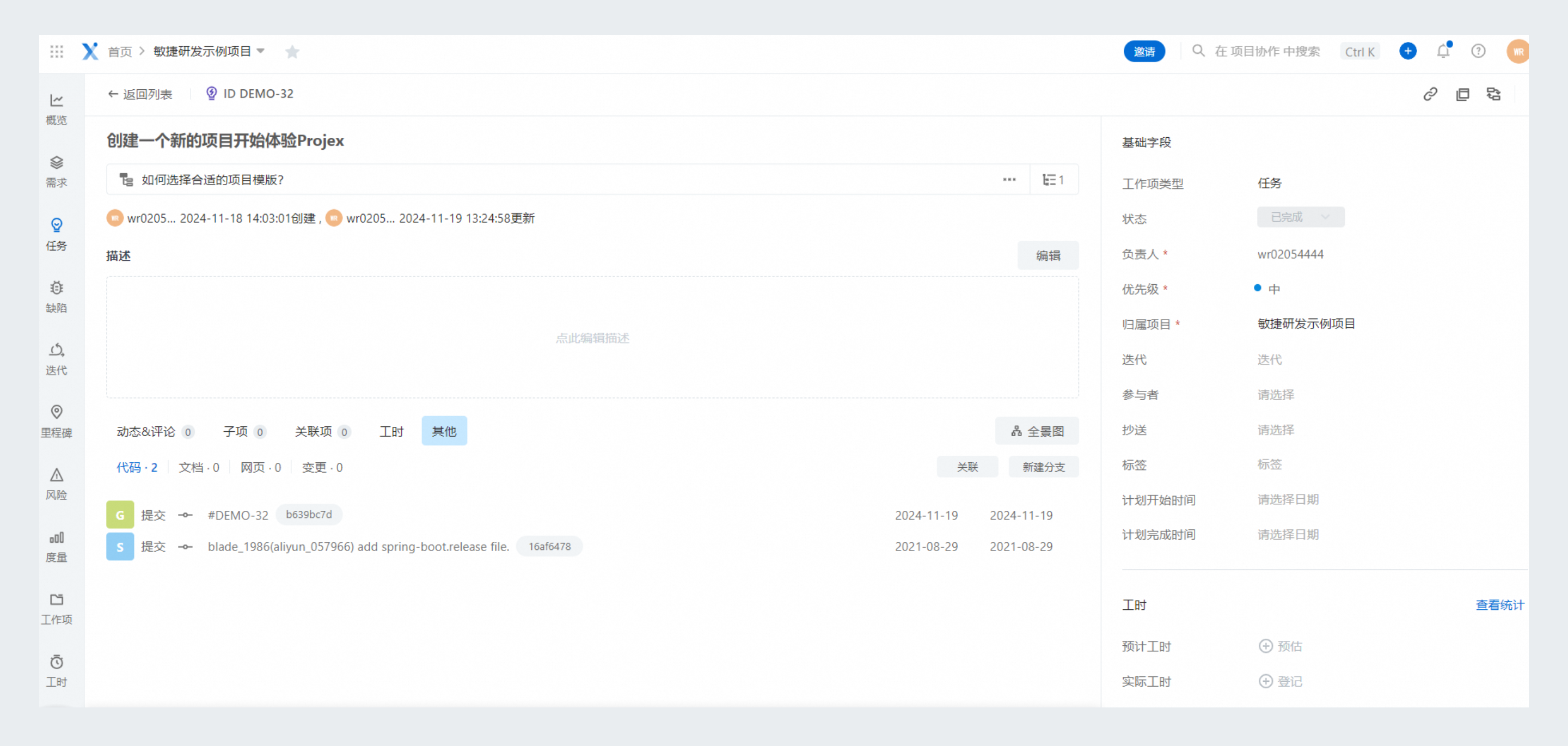
Task: Open 缺陷 in sidebar
Action: [x=57, y=297]
